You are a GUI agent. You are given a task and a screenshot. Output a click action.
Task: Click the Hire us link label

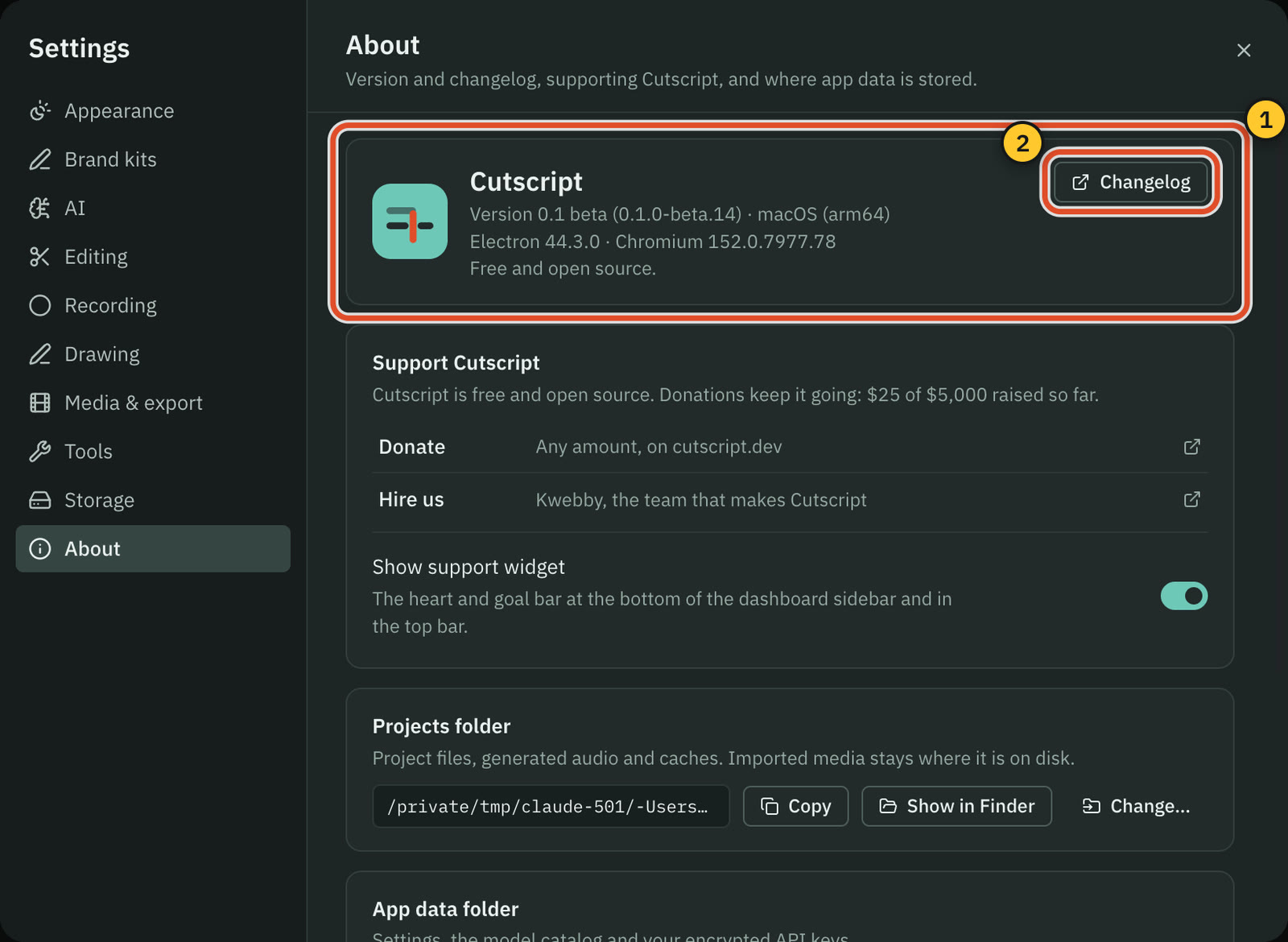pyautogui.click(x=411, y=500)
